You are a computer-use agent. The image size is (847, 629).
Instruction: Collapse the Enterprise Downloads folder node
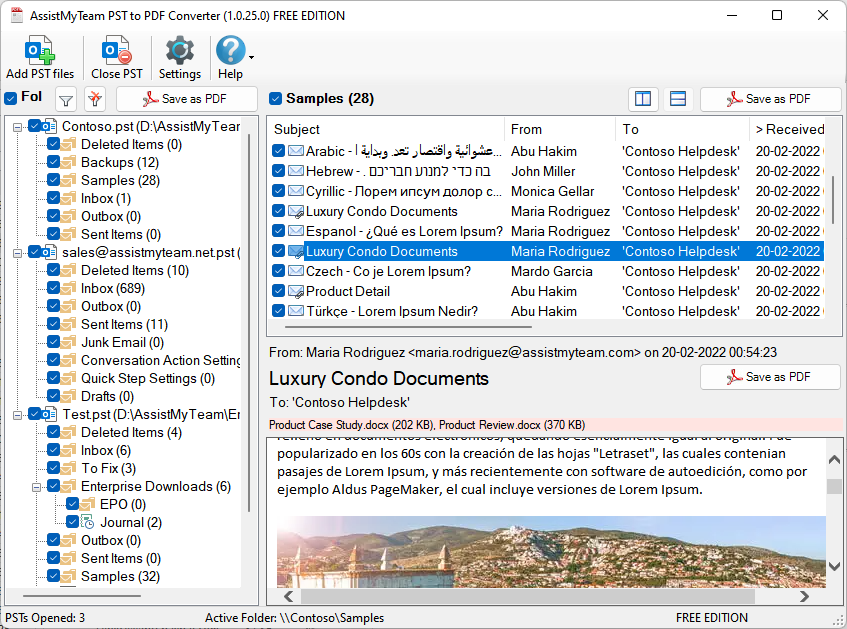(x=36, y=486)
